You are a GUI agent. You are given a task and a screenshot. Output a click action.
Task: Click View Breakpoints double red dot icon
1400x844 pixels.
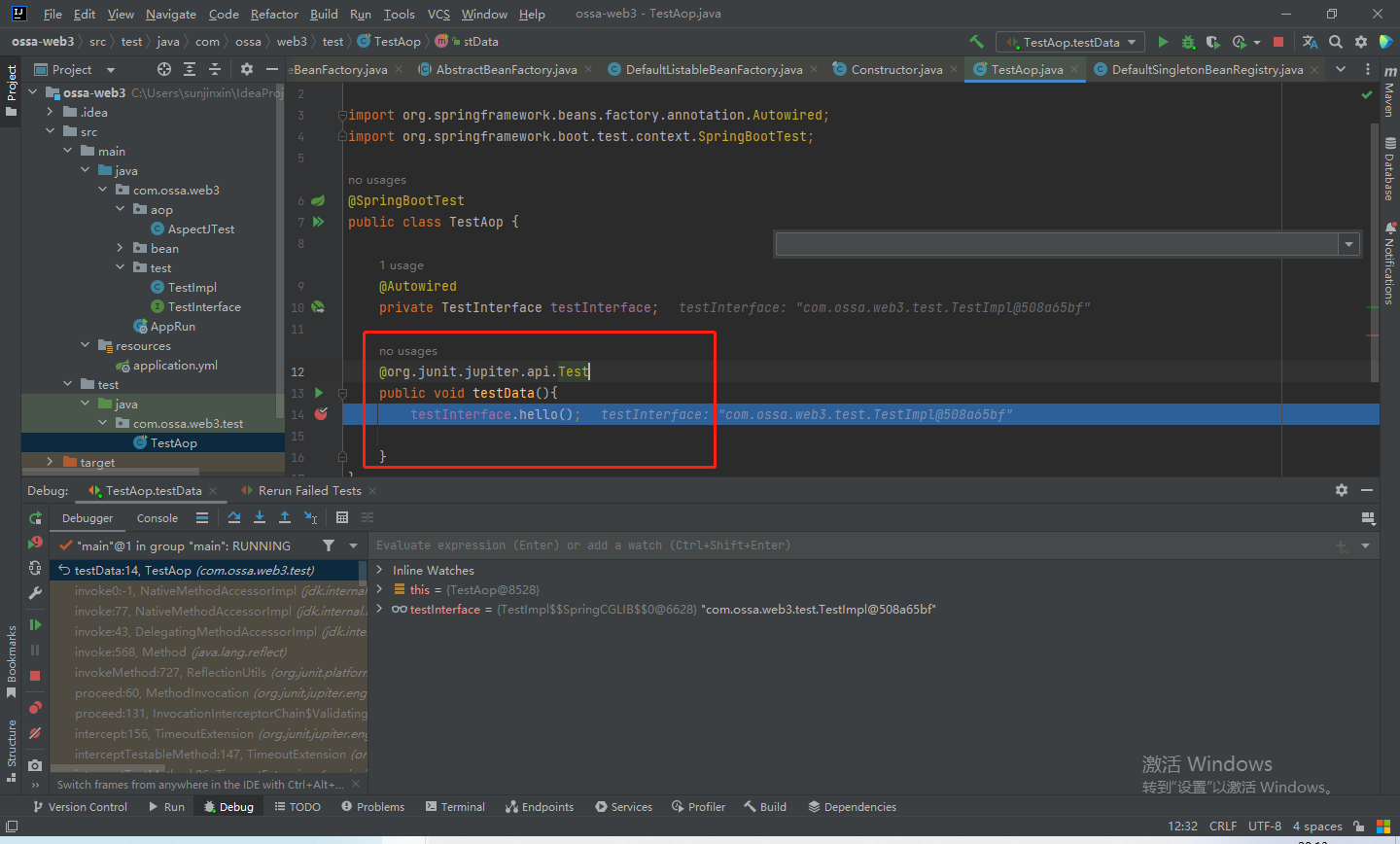coord(35,707)
